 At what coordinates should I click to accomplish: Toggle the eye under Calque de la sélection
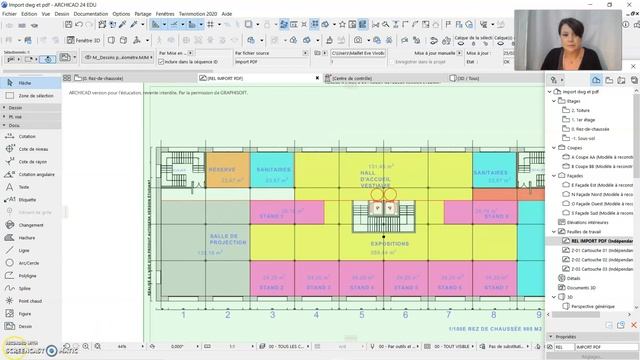(x=461, y=43)
